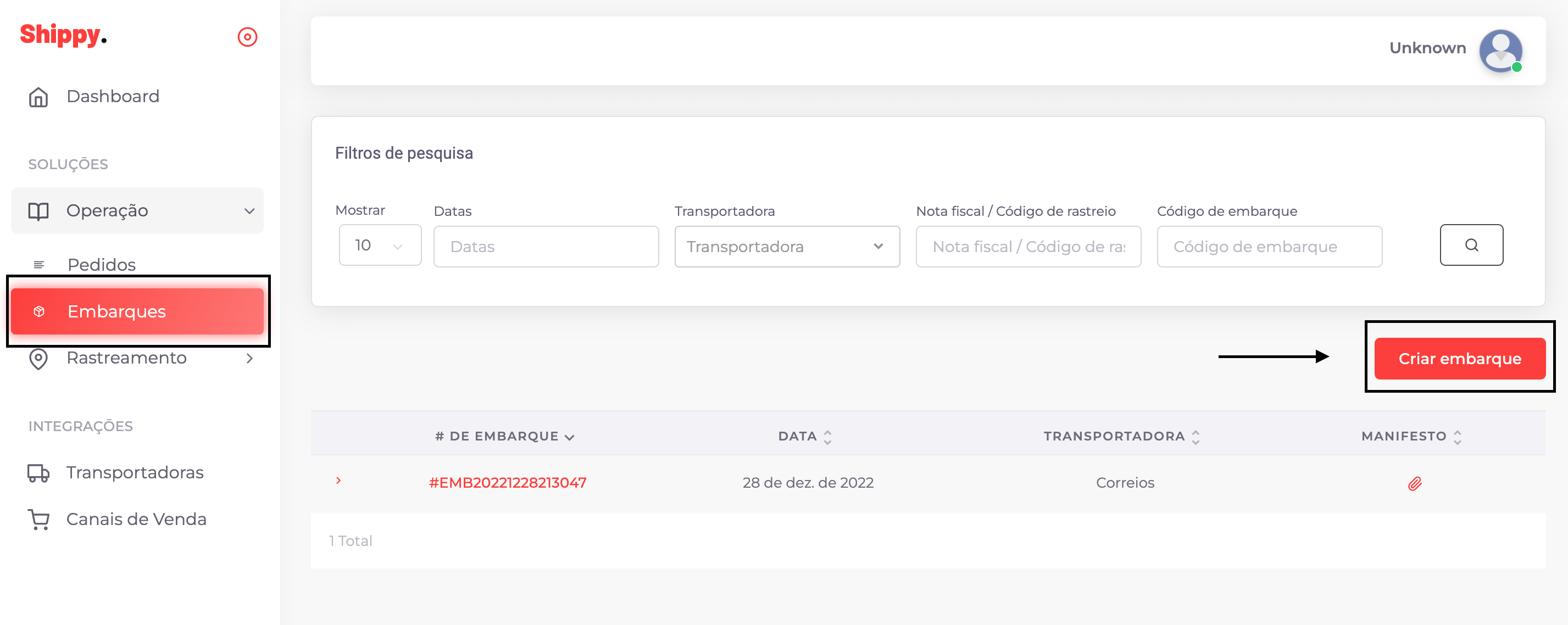Open the manifesto paperclip attachment
The height and width of the screenshot is (625, 1568).
(1414, 483)
